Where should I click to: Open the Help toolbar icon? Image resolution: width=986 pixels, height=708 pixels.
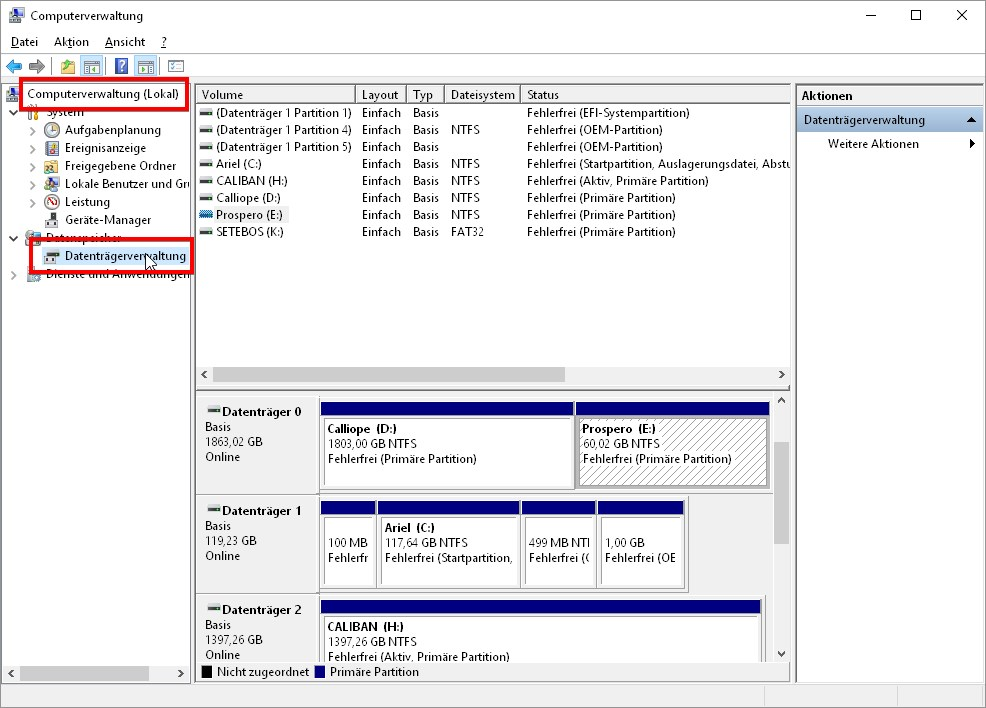pos(121,66)
